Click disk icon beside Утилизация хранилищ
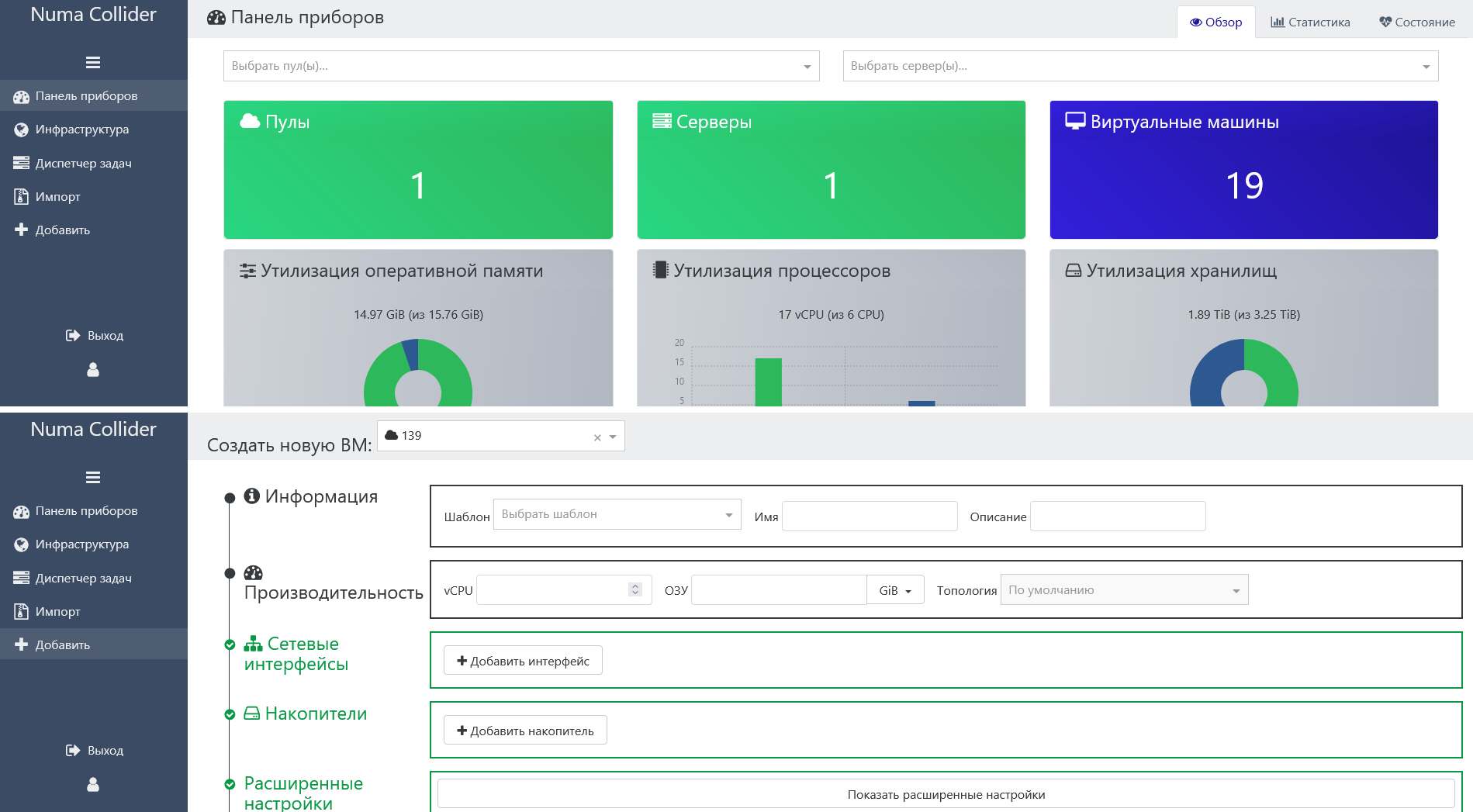The image size is (1473, 812). (1073, 271)
